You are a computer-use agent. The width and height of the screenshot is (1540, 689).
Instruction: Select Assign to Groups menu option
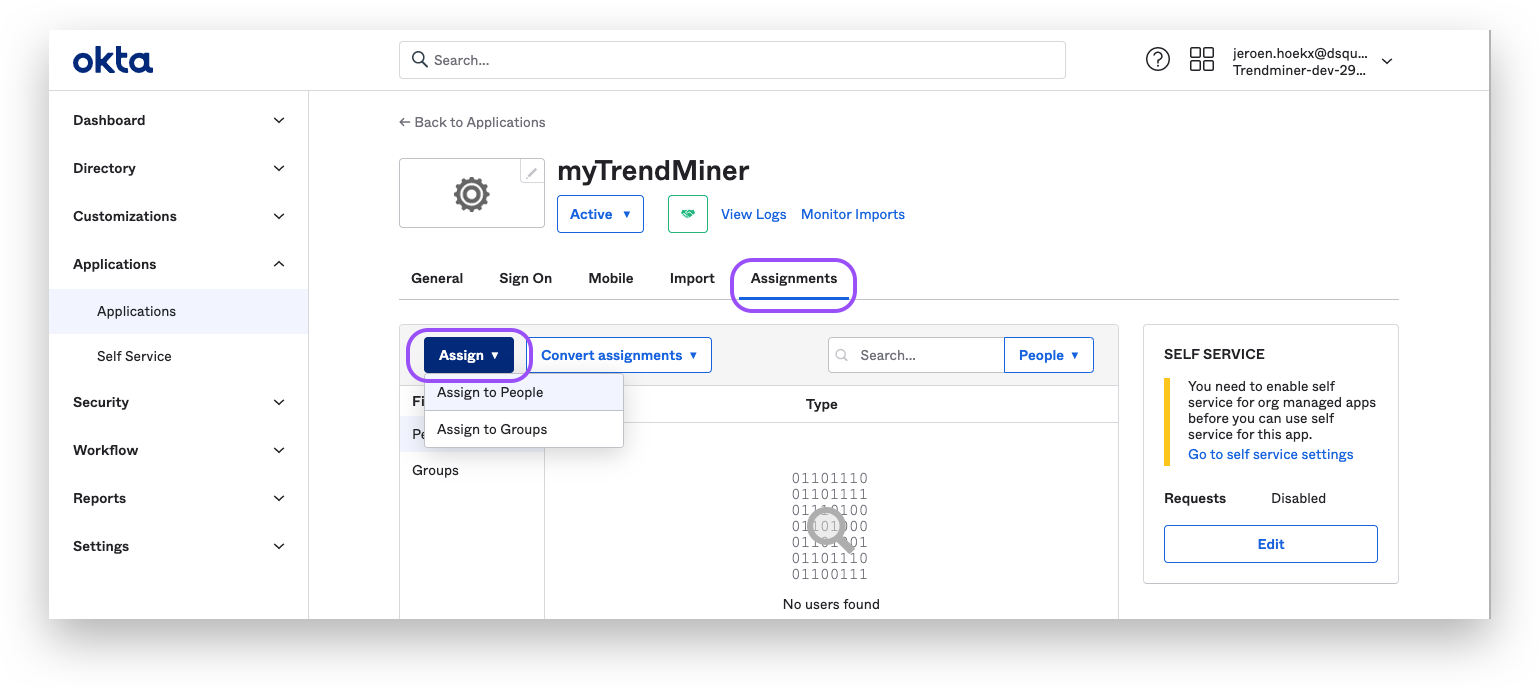coord(492,429)
